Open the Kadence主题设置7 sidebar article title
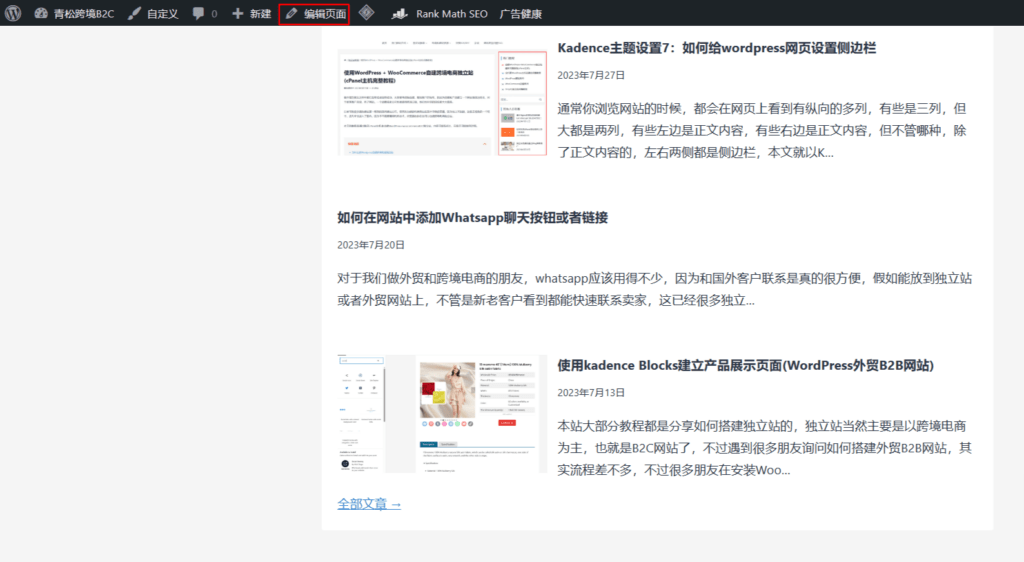Image resolution: width=1024 pixels, height=562 pixels. click(x=716, y=48)
